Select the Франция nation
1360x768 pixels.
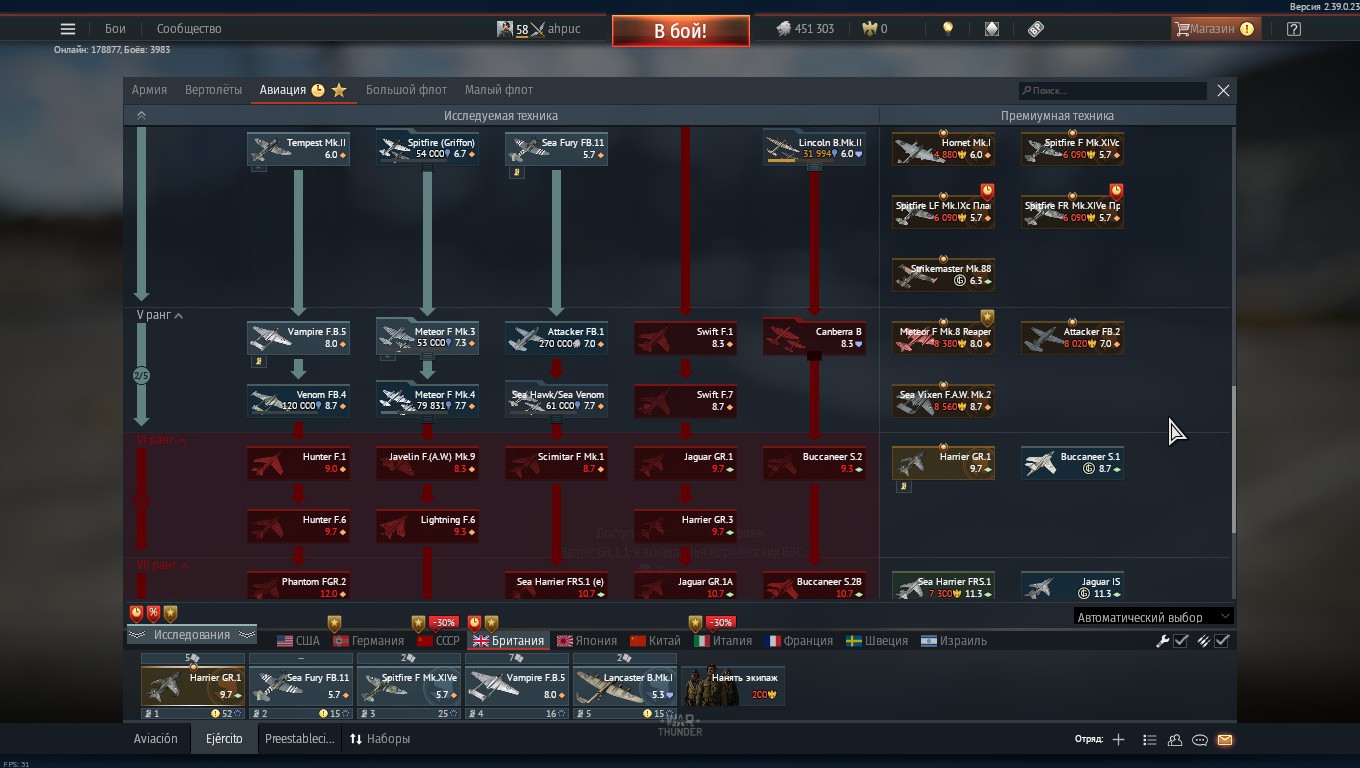(799, 641)
